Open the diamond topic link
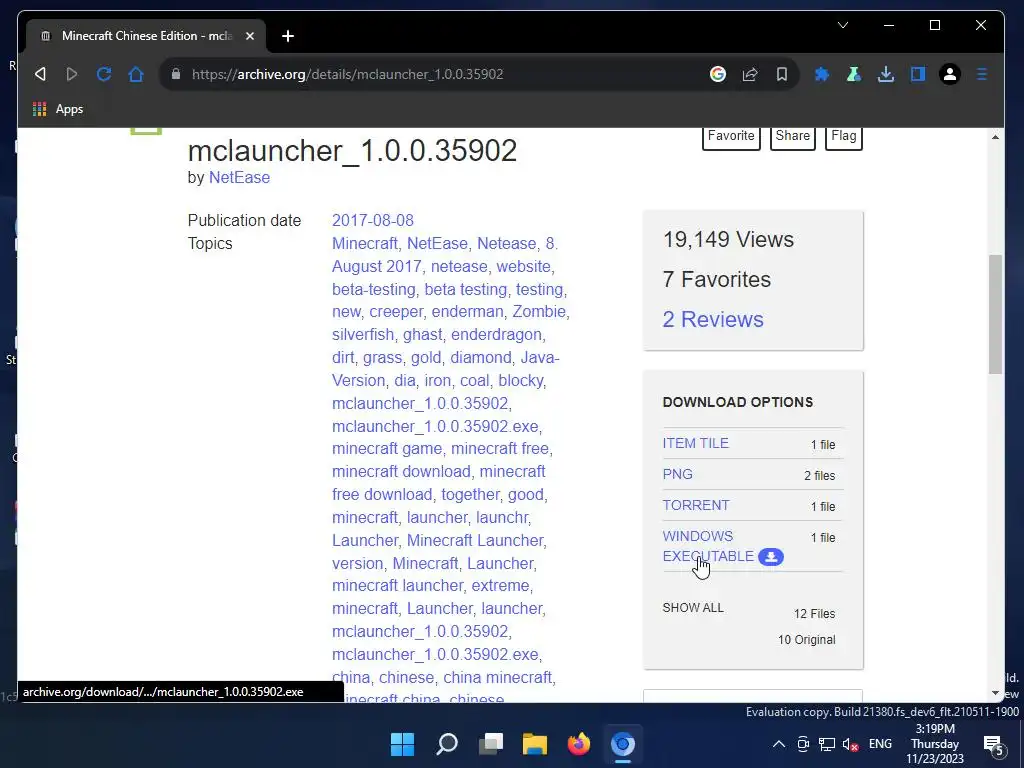 [481, 357]
